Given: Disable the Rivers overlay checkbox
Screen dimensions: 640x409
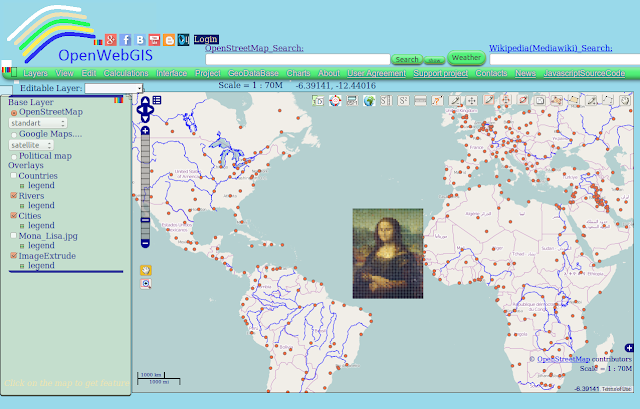Looking at the screenshot, I should [x=13, y=196].
